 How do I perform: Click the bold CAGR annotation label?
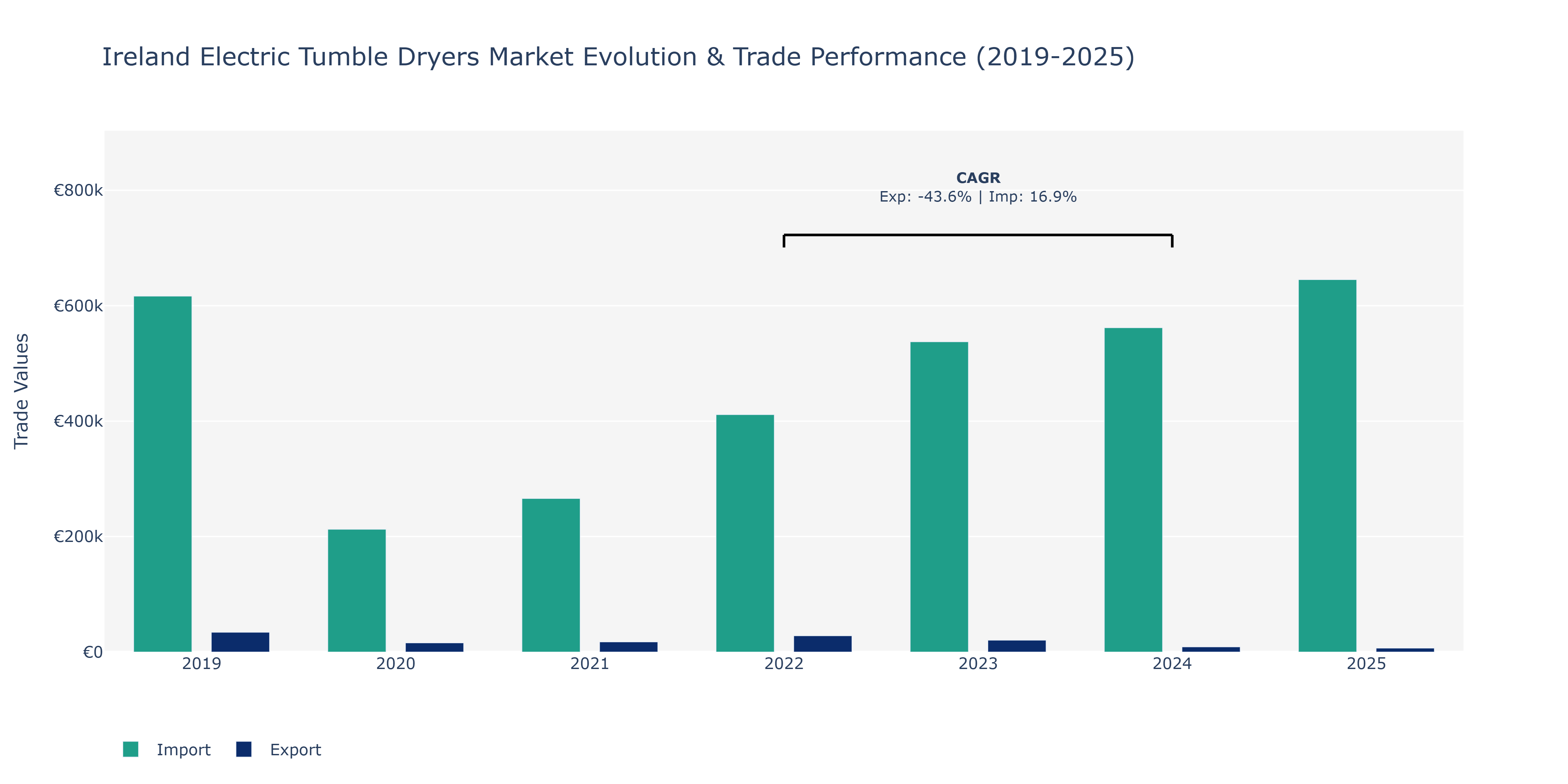[x=978, y=178]
